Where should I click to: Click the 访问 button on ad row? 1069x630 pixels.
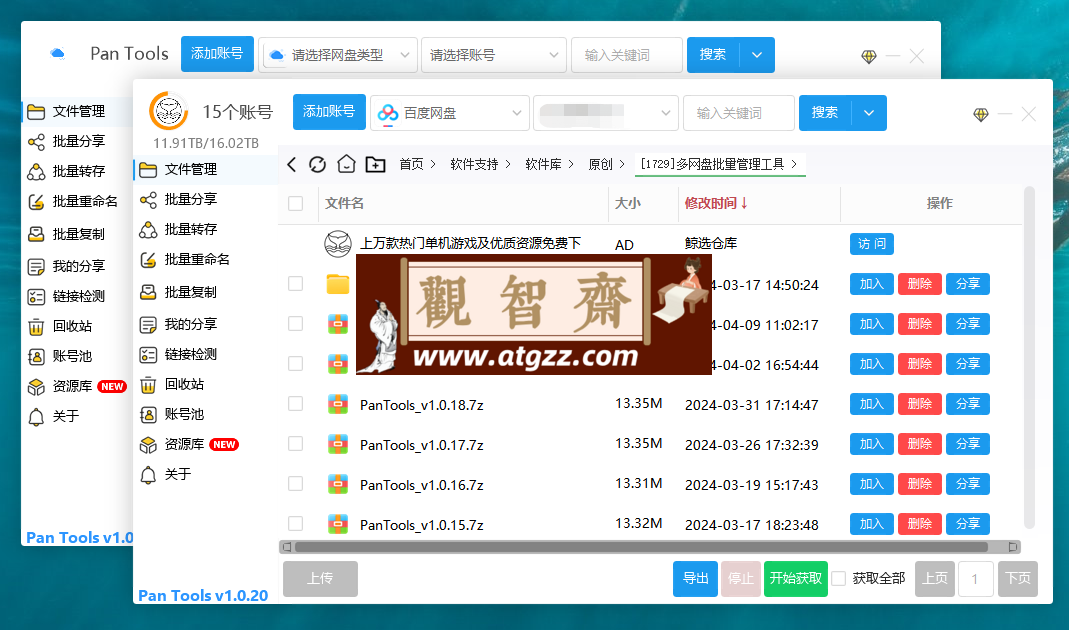click(871, 244)
